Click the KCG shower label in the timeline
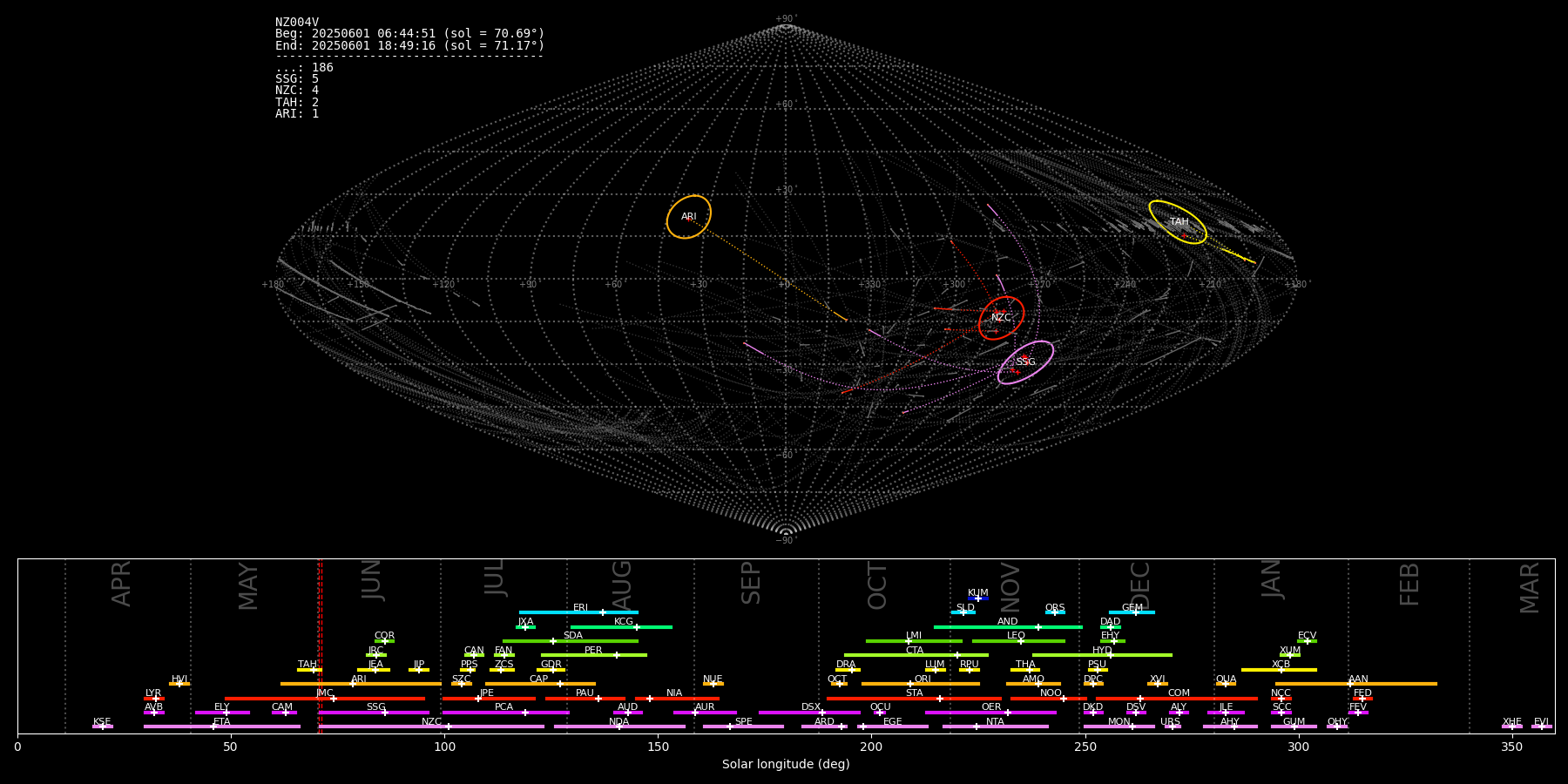Screen dimensions: 1568x784 click(x=624, y=622)
